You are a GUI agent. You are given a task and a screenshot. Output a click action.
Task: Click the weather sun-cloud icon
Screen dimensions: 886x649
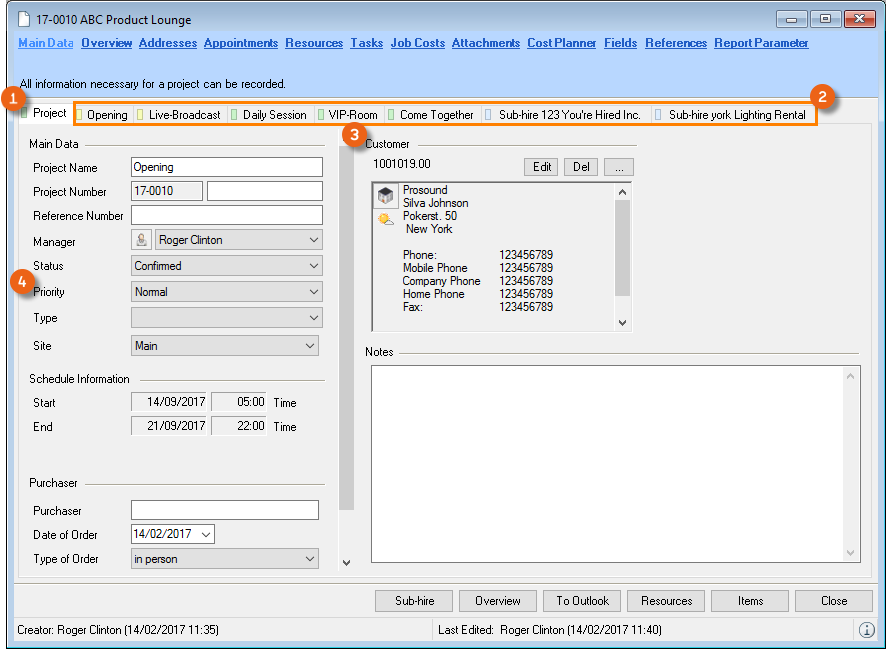point(385,219)
